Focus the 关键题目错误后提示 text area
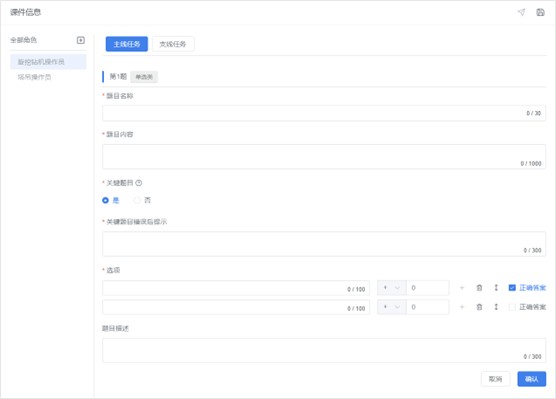The height and width of the screenshot is (399, 556). (x=324, y=244)
